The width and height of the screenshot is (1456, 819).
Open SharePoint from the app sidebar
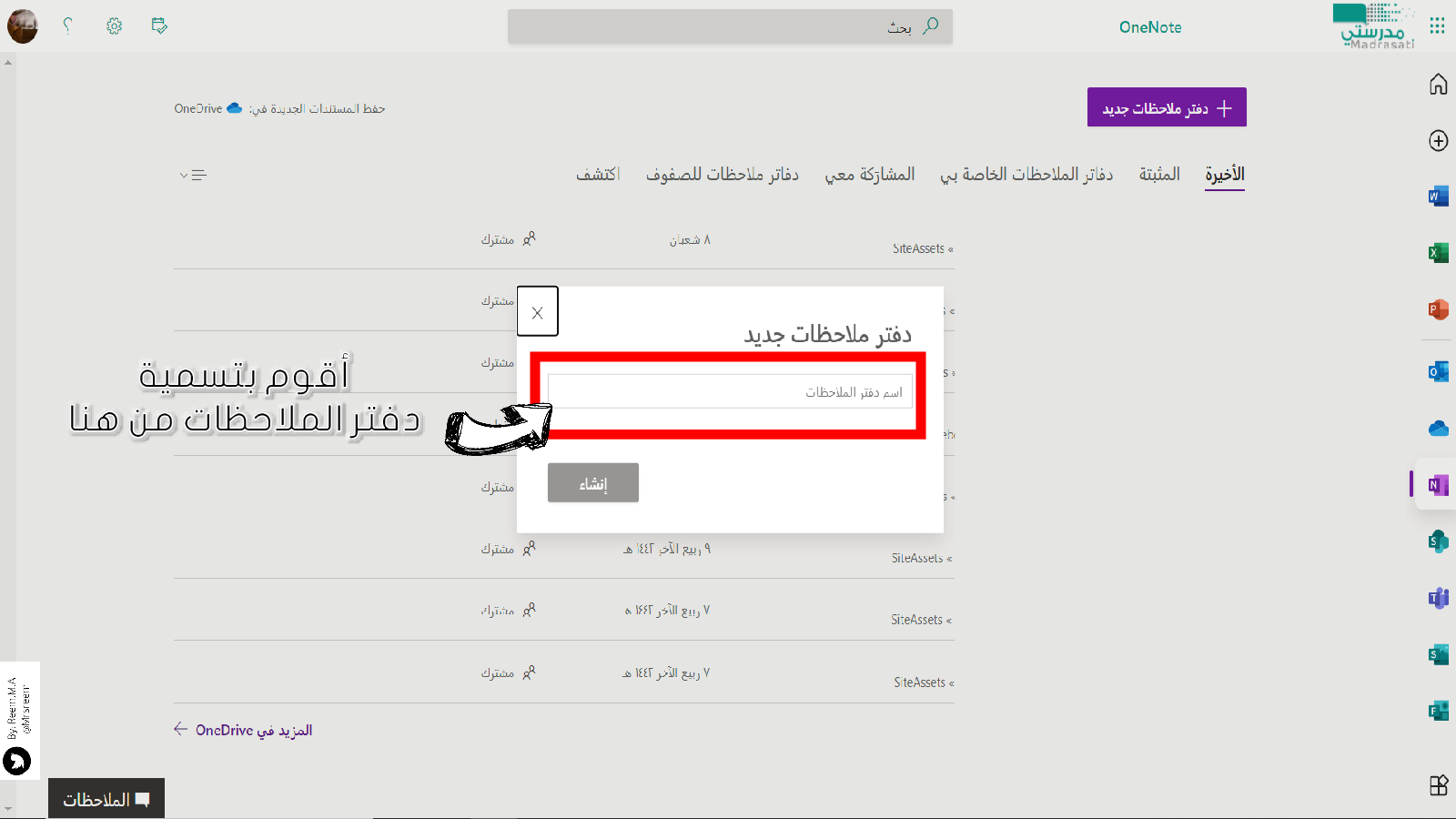(1438, 541)
